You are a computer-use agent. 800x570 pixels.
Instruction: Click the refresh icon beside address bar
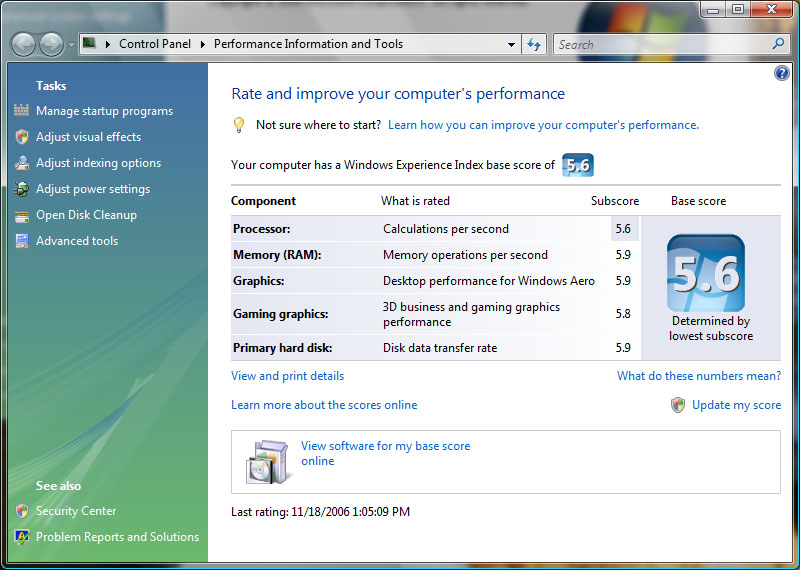pos(534,44)
